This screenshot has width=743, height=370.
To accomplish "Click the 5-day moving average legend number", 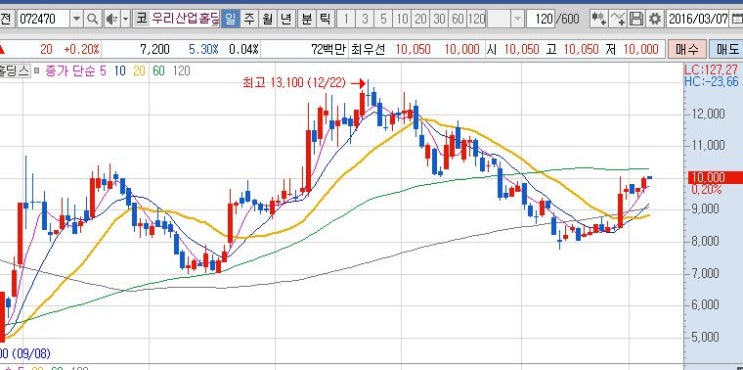I will [x=103, y=72].
